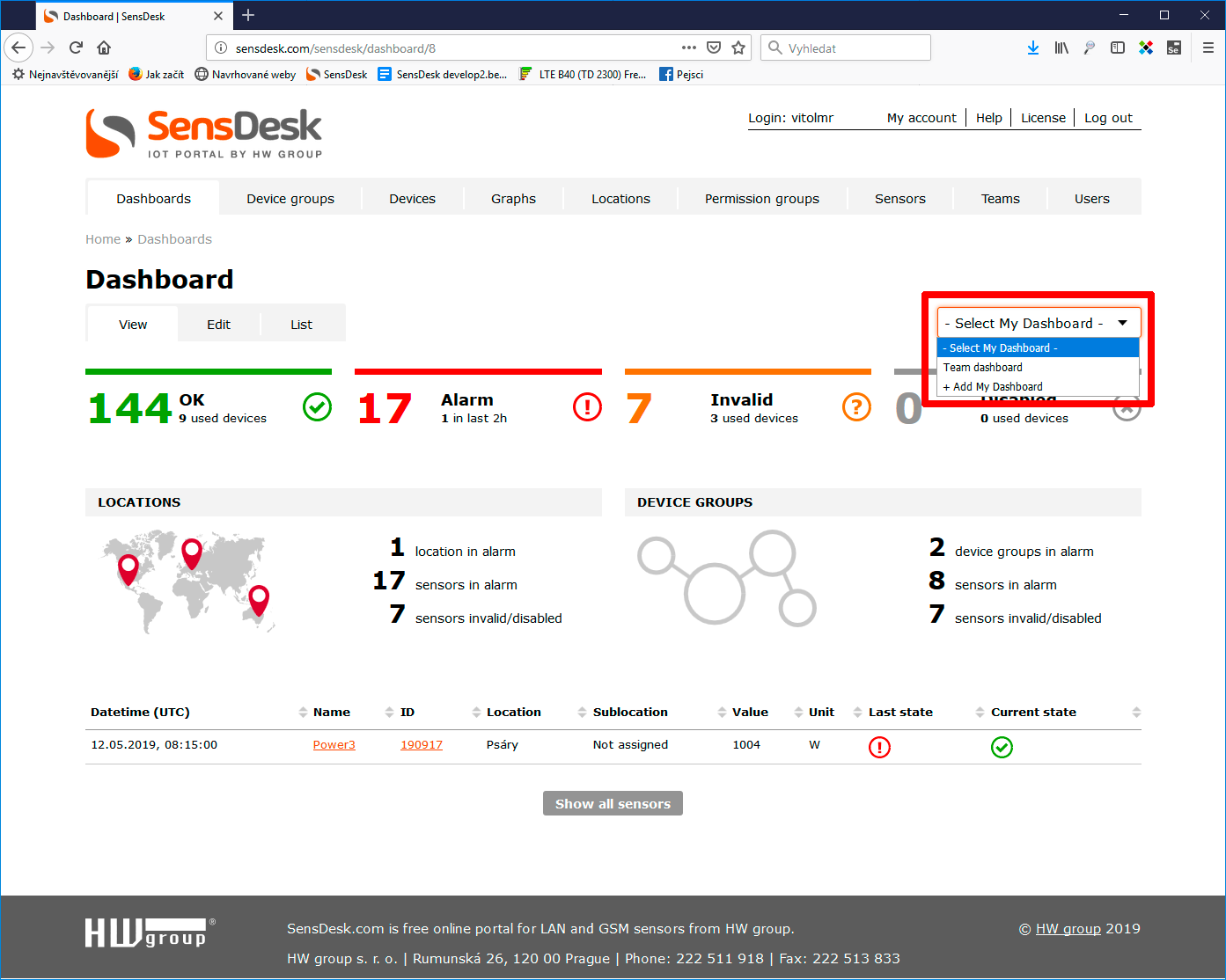1226x980 pixels.
Task: Click the Reload page icon
Action: [76, 48]
